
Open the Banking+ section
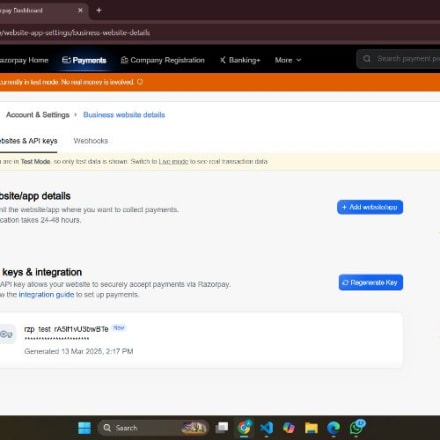coord(240,60)
